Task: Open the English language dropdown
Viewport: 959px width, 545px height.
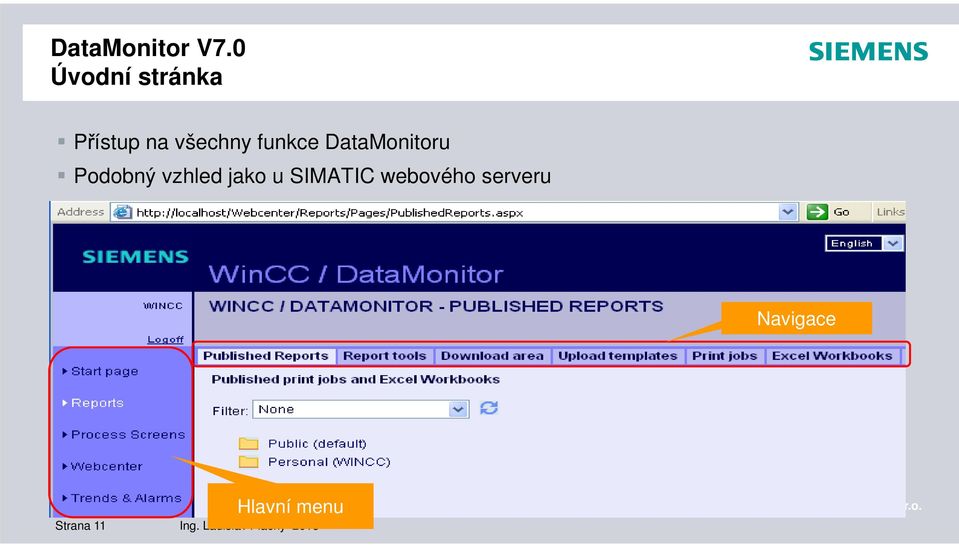Action: coord(864,243)
